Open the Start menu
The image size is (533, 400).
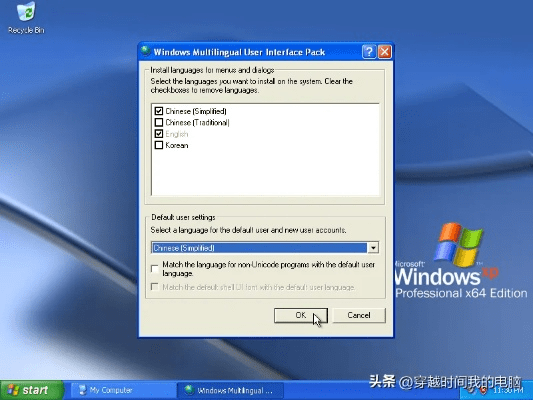[x=32, y=390]
